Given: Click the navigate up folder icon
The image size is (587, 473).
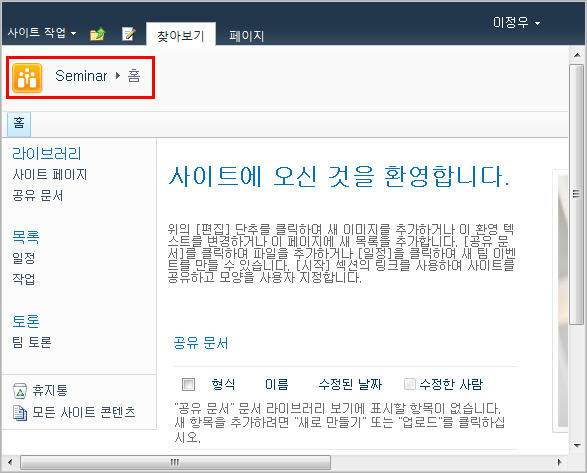Looking at the screenshot, I should coord(98,34).
